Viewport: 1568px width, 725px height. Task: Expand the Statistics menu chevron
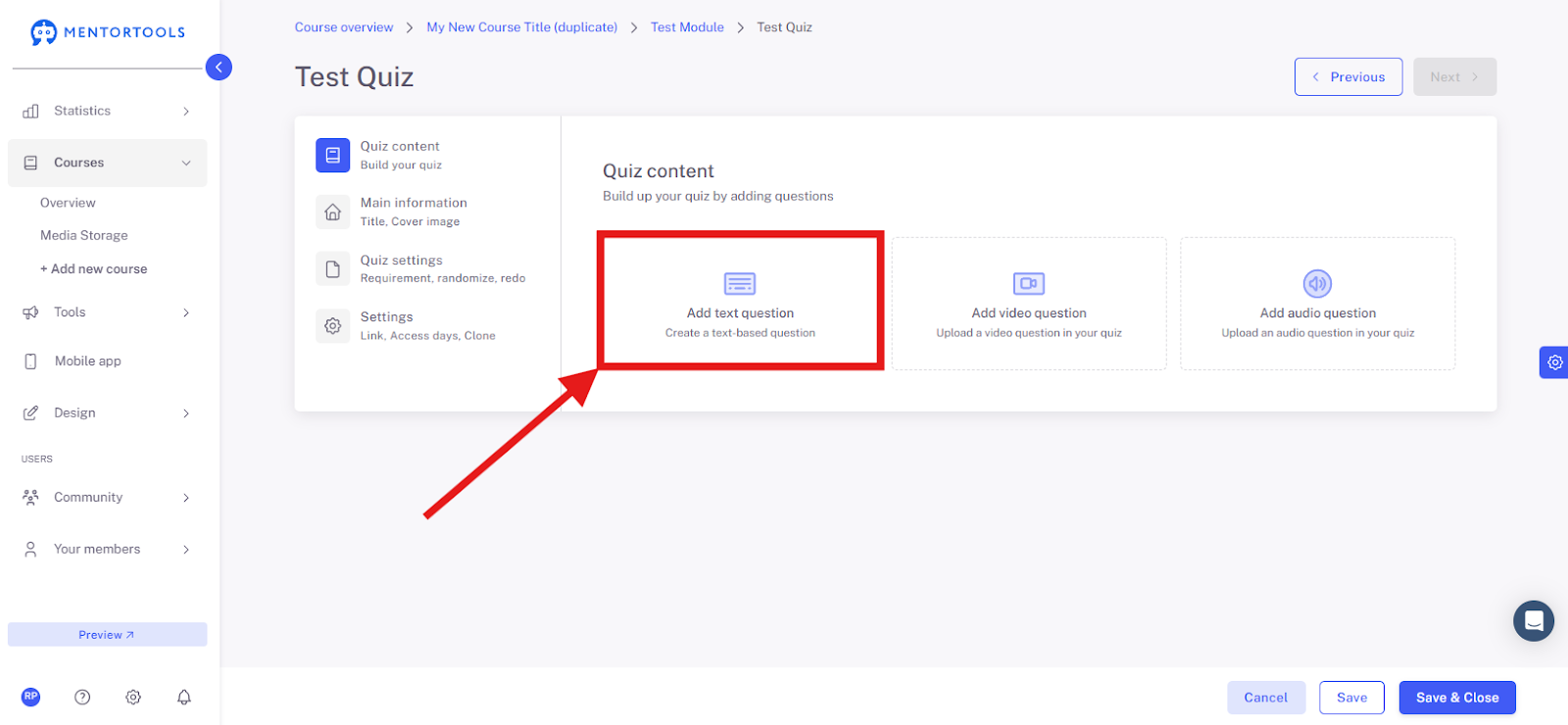[x=186, y=112]
